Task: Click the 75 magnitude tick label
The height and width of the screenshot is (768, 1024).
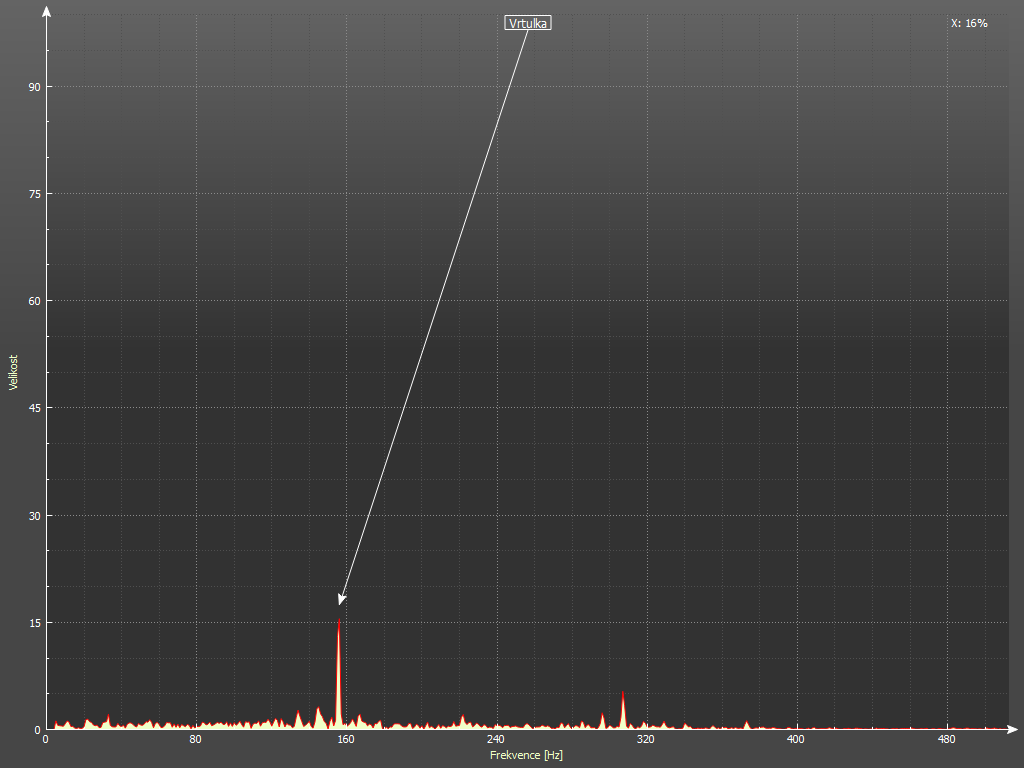Action: click(33, 194)
